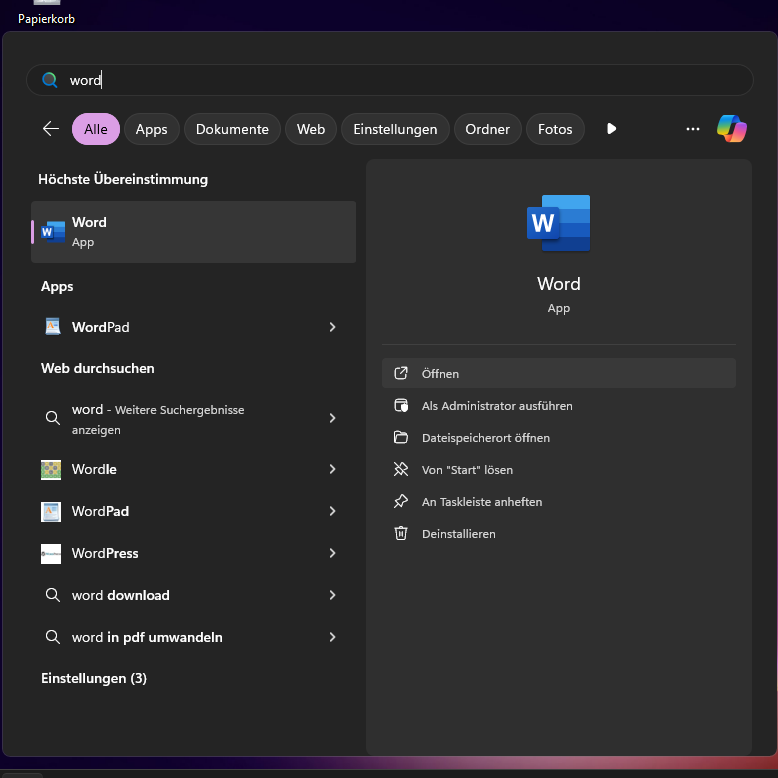Choose Deinstallieren for Word

[458, 534]
